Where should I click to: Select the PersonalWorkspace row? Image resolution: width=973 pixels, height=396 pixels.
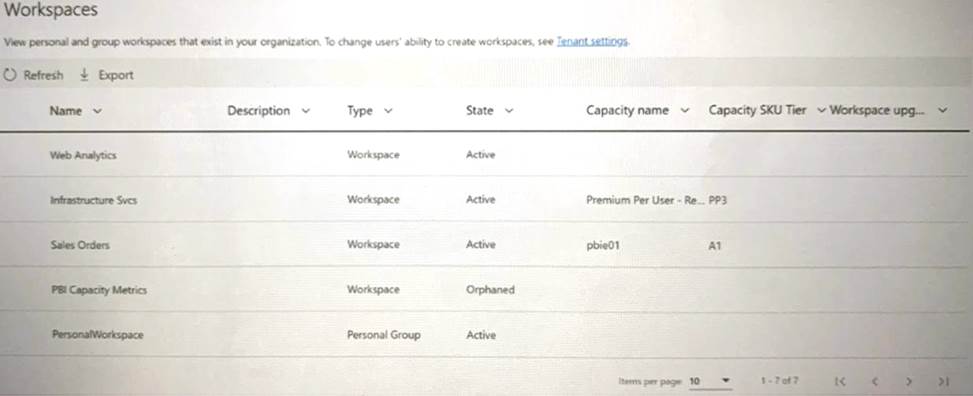pyautogui.click(x=484, y=335)
